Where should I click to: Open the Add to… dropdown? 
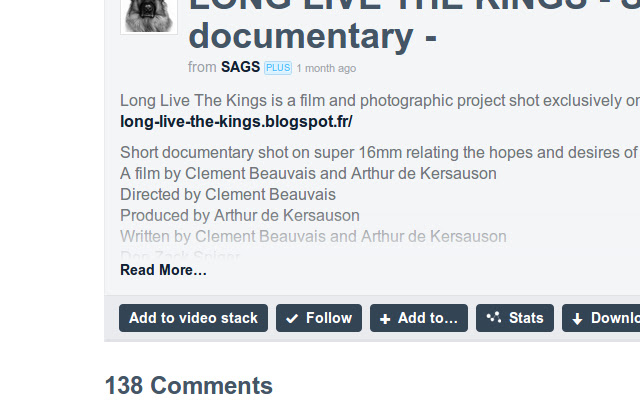(x=419, y=318)
